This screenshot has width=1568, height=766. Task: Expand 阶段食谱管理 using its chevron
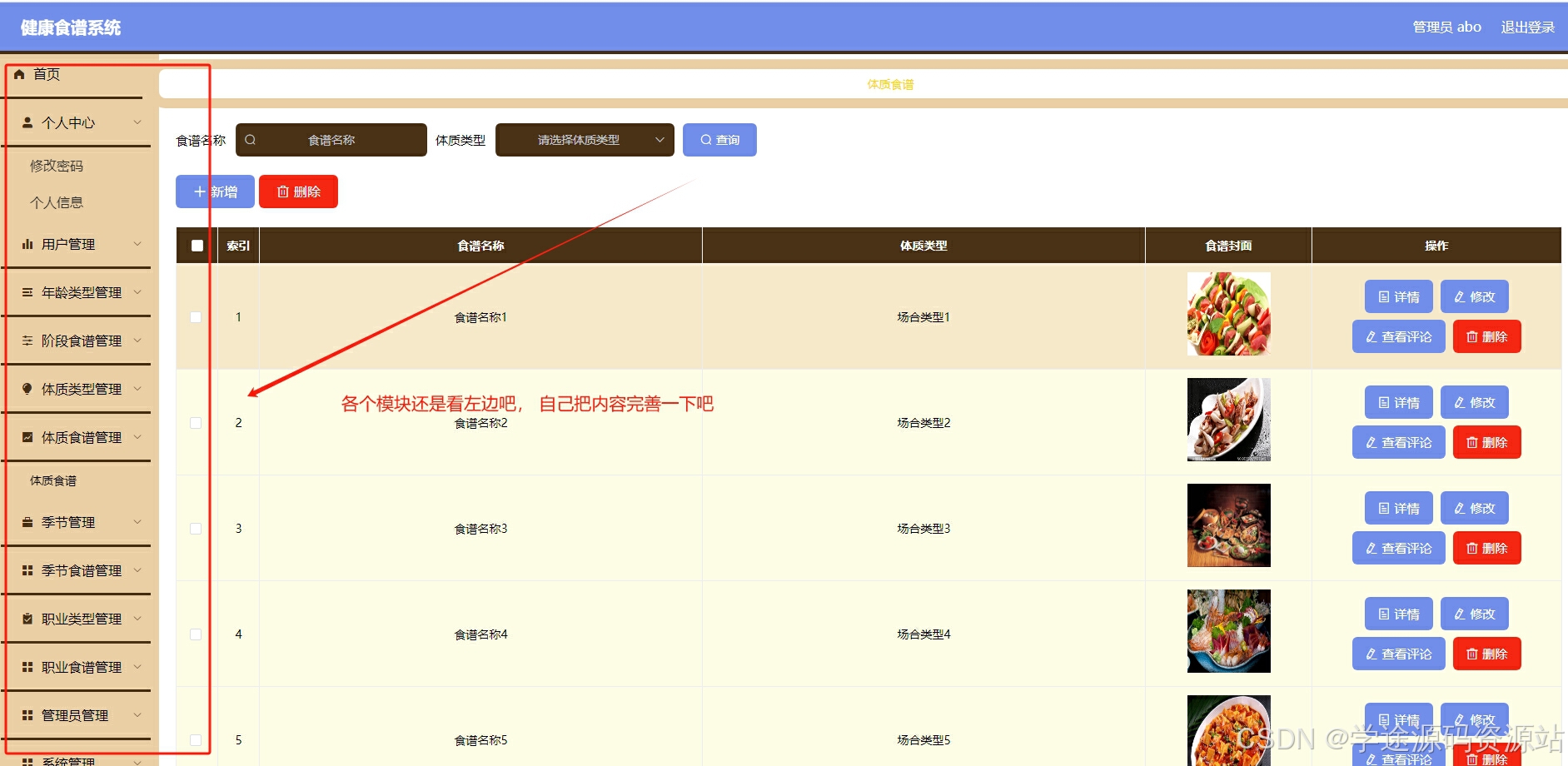137,341
